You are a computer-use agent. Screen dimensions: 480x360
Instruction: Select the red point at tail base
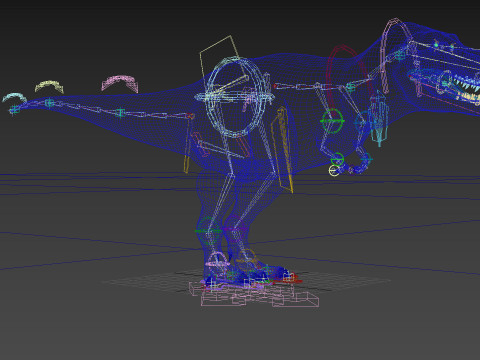tap(191, 116)
